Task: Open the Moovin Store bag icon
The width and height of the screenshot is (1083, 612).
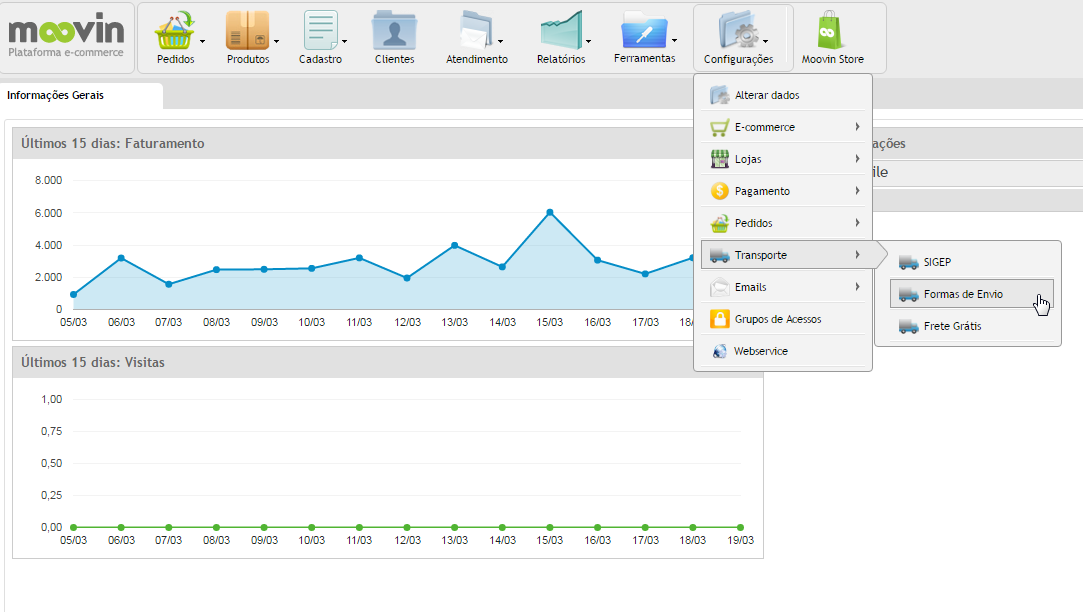Action: tap(831, 31)
